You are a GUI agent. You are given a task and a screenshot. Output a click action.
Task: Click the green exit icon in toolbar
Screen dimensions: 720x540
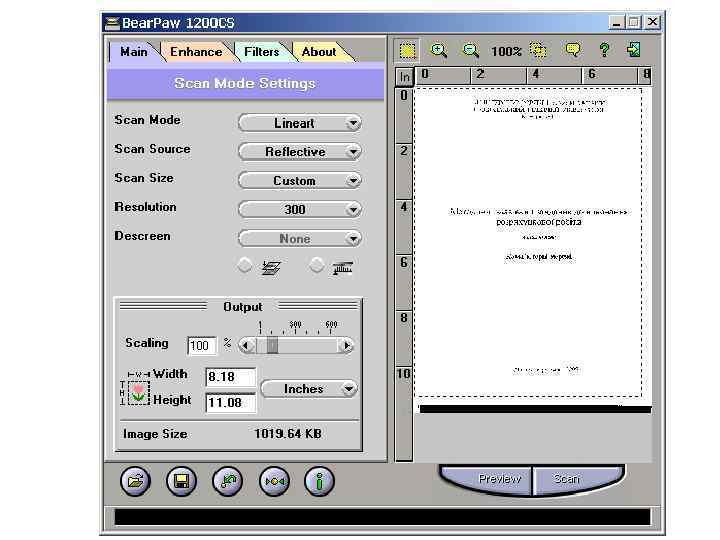click(634, 50)
